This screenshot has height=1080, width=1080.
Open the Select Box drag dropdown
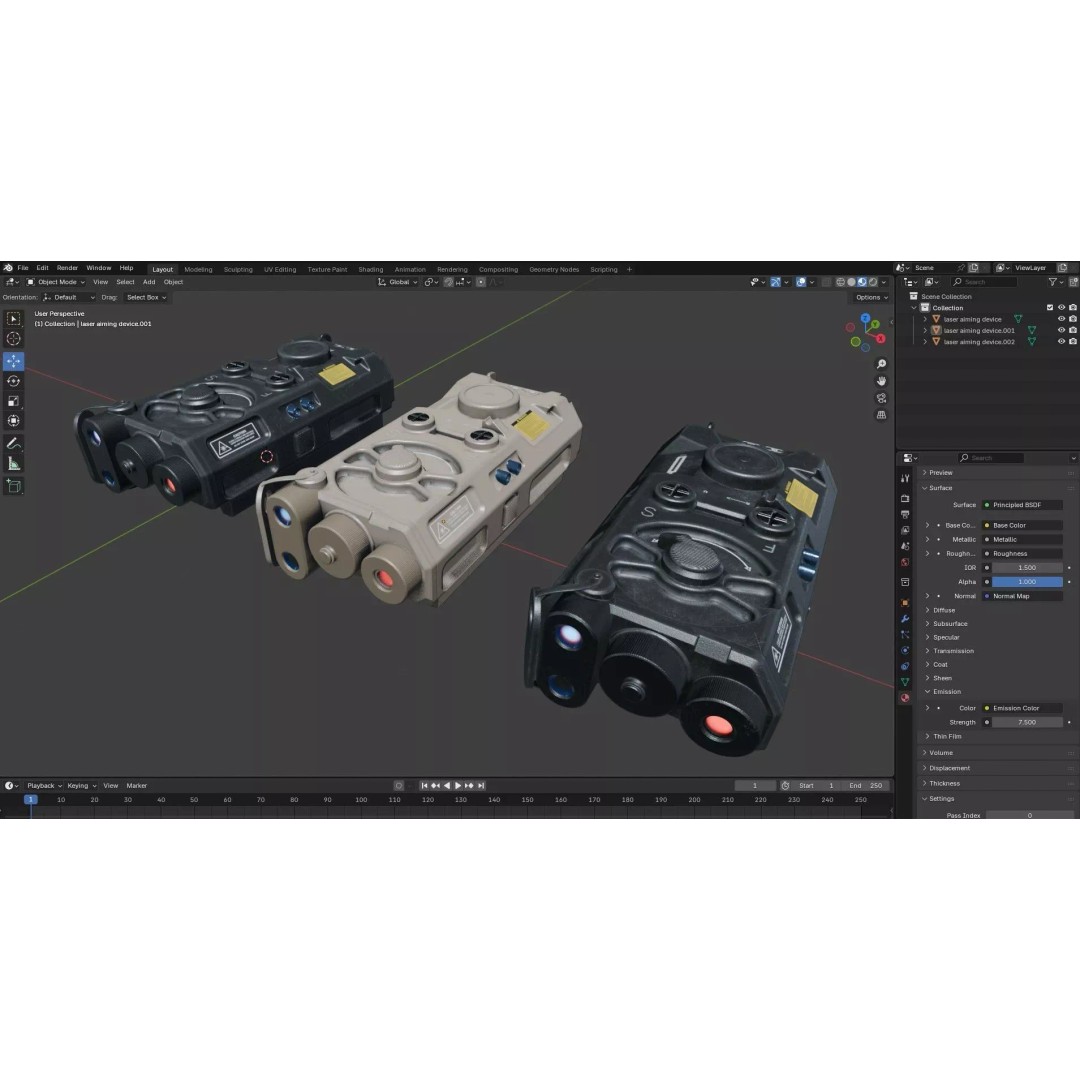pos(146,298)
